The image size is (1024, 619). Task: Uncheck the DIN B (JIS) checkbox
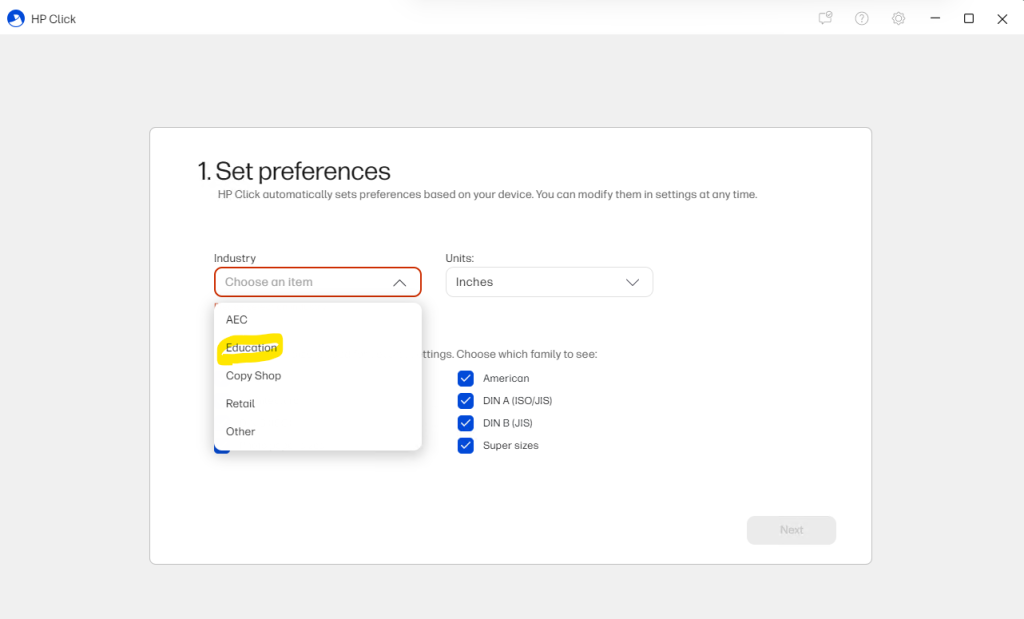click(x=466, y=423)
